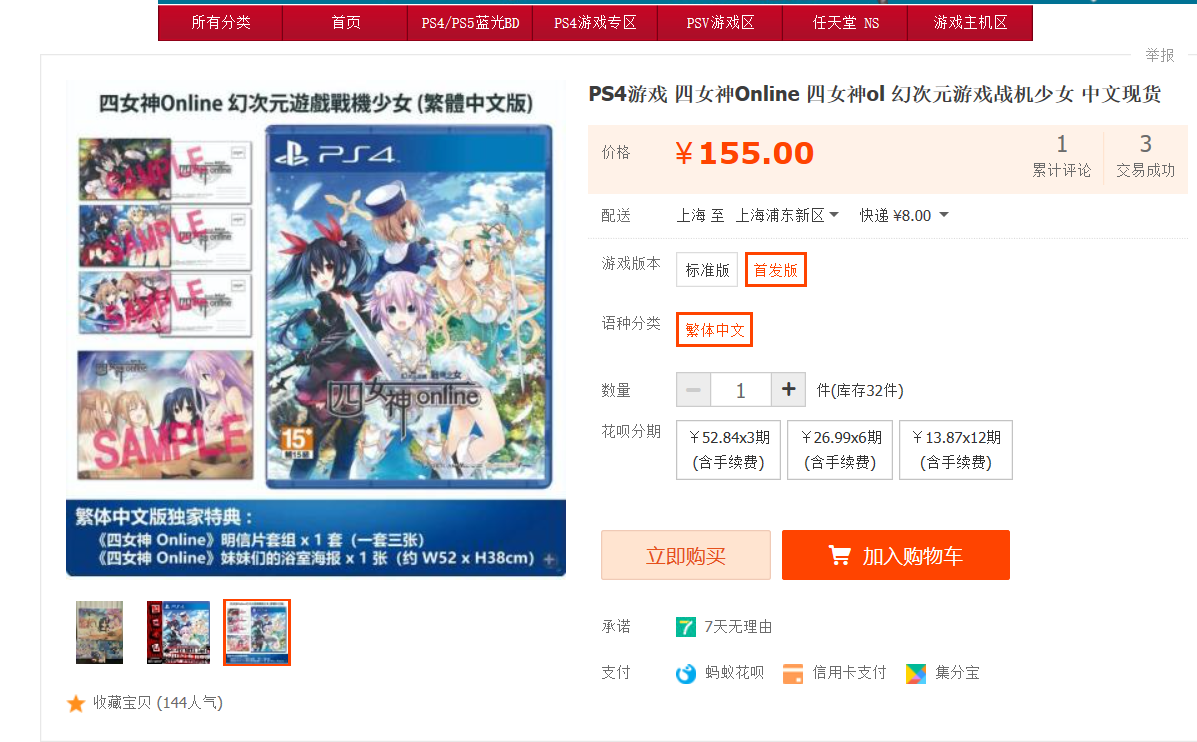
Task: Select the 繁体中文 language option
Action: [x=715, y=330]
